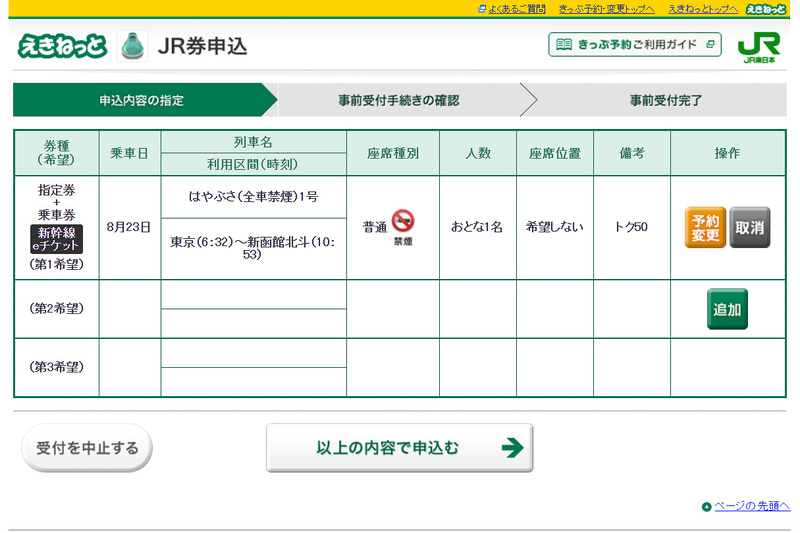Click the 券種(希望) column header

(x=56, y=153)
